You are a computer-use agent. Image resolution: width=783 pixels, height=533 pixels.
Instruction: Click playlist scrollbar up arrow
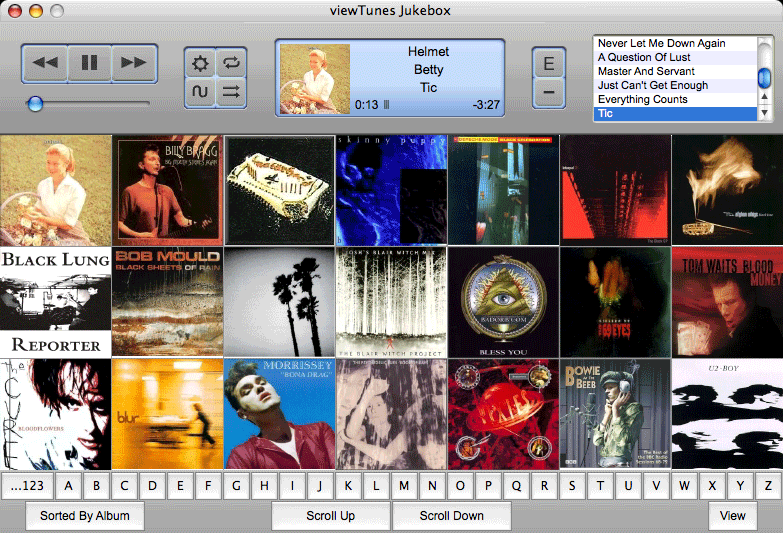(x=765, y=96)
